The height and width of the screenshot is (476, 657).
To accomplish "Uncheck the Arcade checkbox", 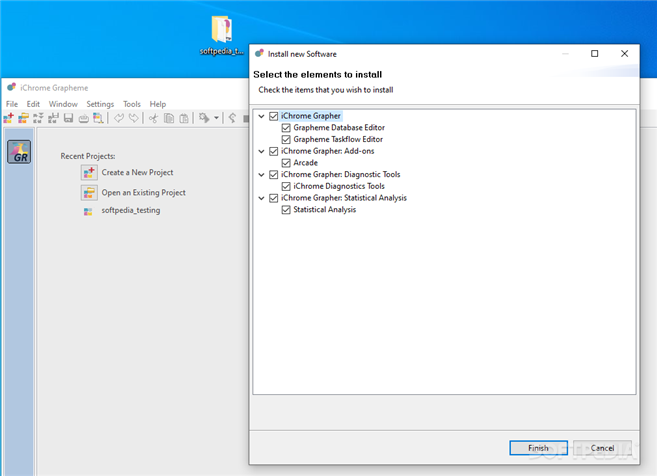I will tap(286, 163).
